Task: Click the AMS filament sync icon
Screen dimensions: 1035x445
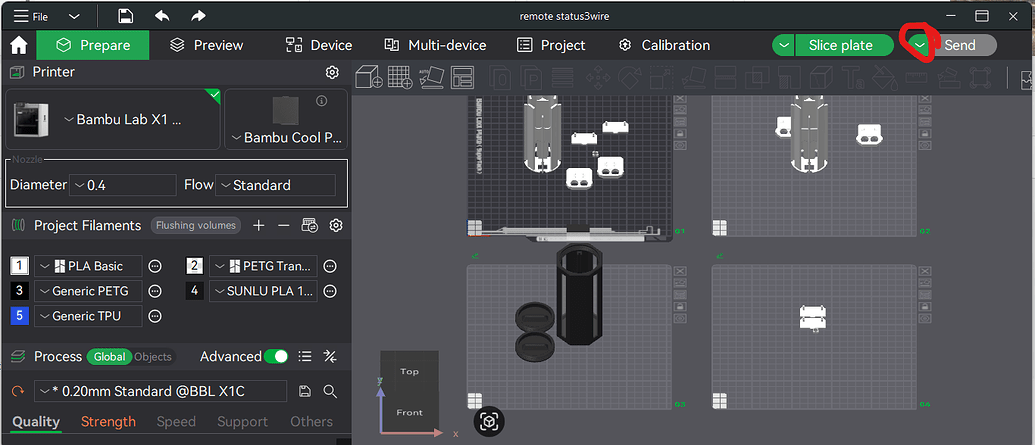Action: (310, 226)
